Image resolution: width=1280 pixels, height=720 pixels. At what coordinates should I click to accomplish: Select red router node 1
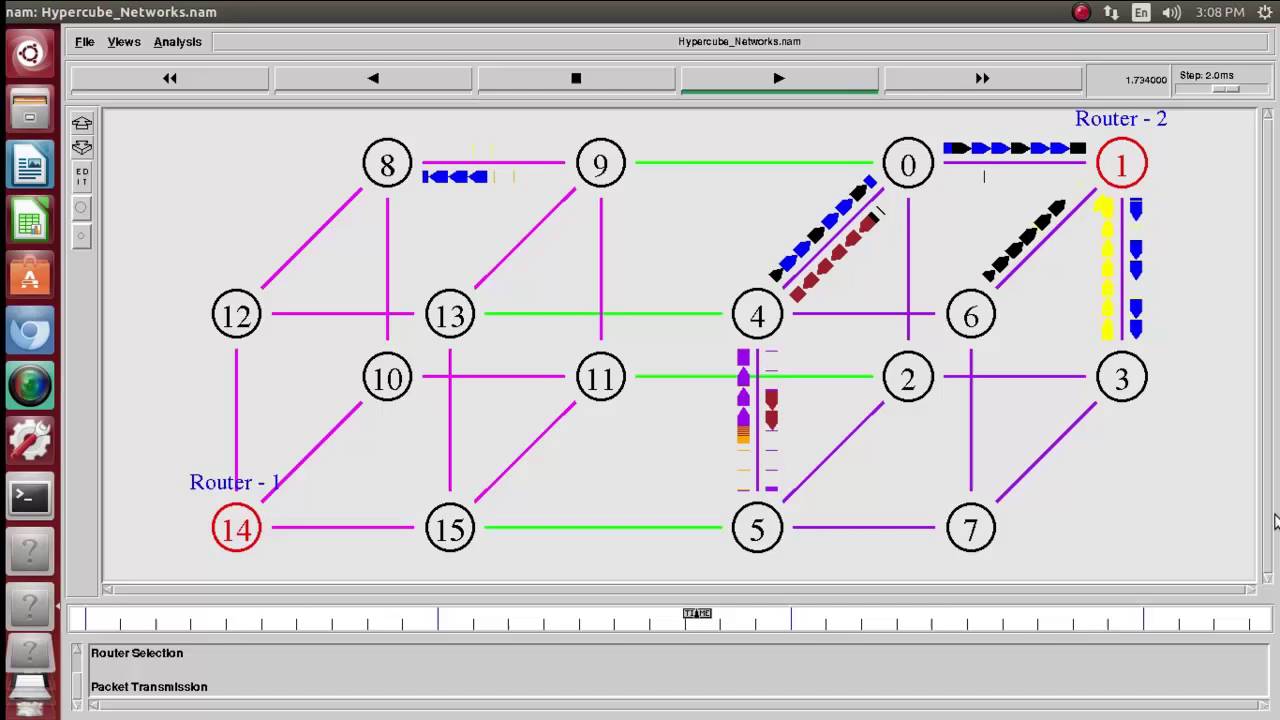pos(1121,164)
